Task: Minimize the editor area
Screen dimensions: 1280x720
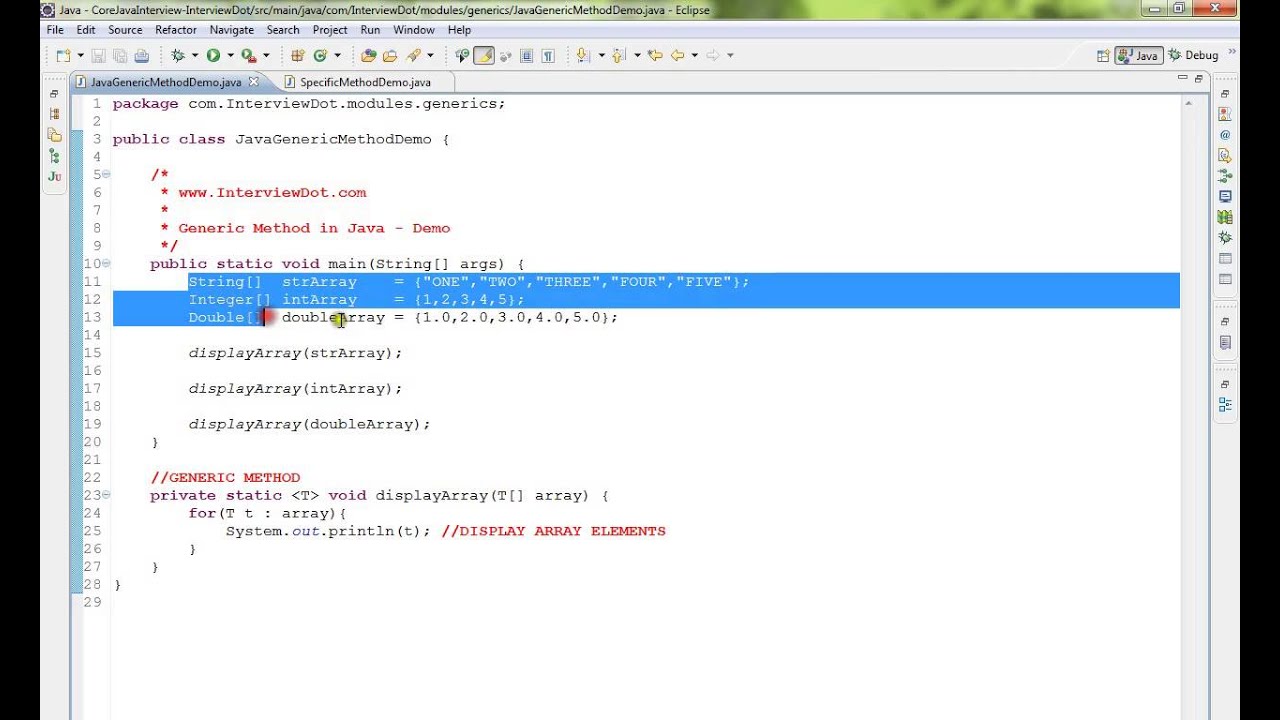Action: coord(1183,77)
